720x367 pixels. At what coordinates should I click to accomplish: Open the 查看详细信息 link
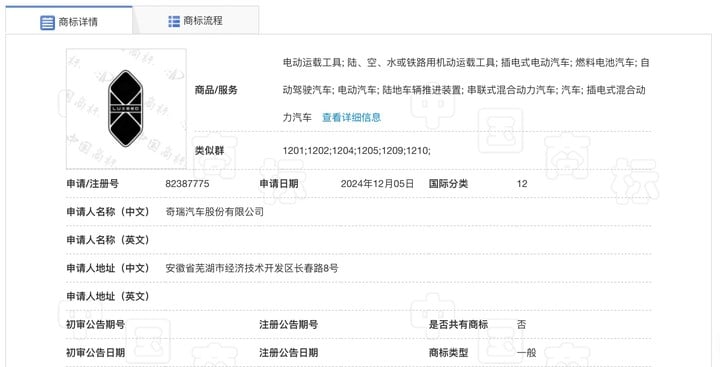(351, 117)
